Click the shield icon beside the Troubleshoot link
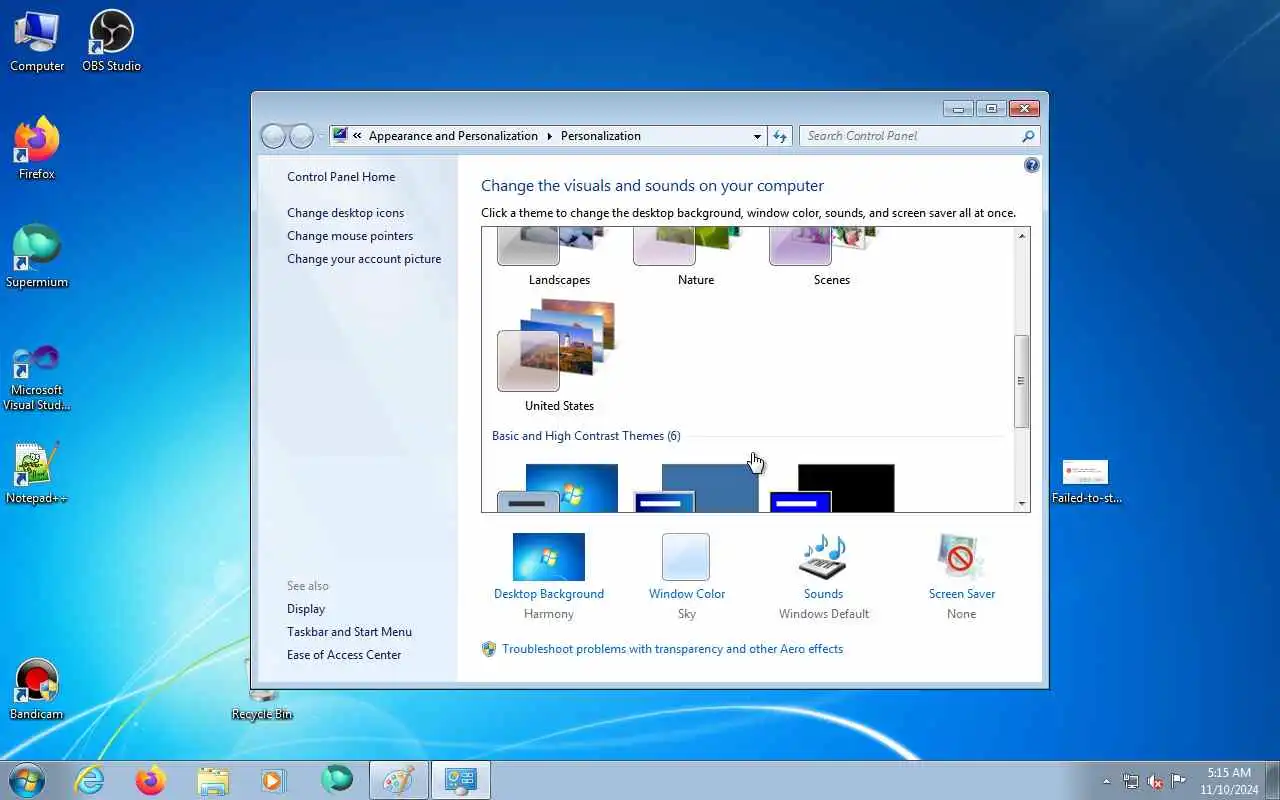Viewport: 1280px width, 800px height. click(489, 649)
